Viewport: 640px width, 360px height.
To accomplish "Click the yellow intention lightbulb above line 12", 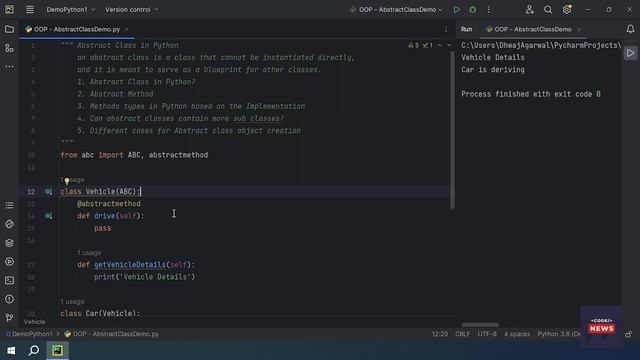I will click(67, 181).
